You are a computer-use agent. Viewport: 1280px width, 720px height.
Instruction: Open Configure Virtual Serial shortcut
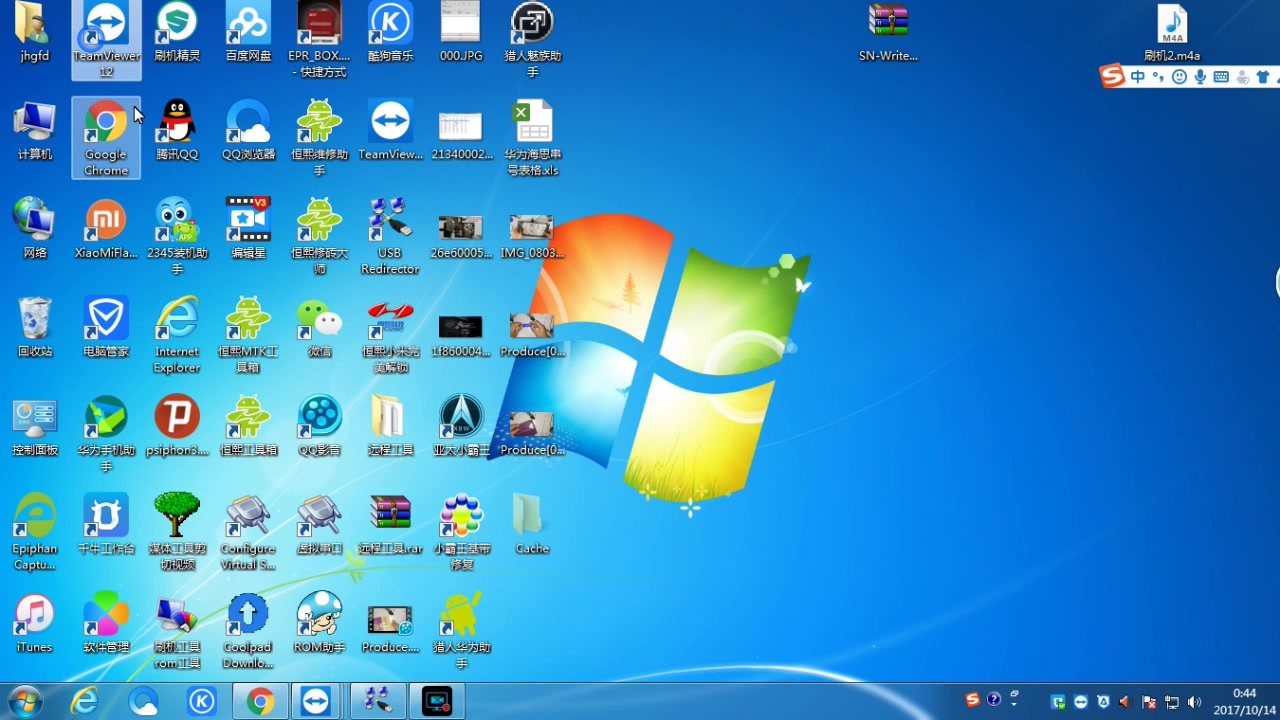click(248, 531)
